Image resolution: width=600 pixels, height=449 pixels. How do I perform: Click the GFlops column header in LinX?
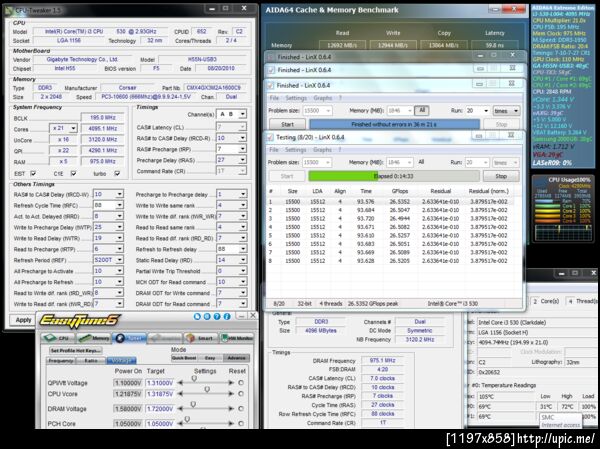(x=399, y=191)
